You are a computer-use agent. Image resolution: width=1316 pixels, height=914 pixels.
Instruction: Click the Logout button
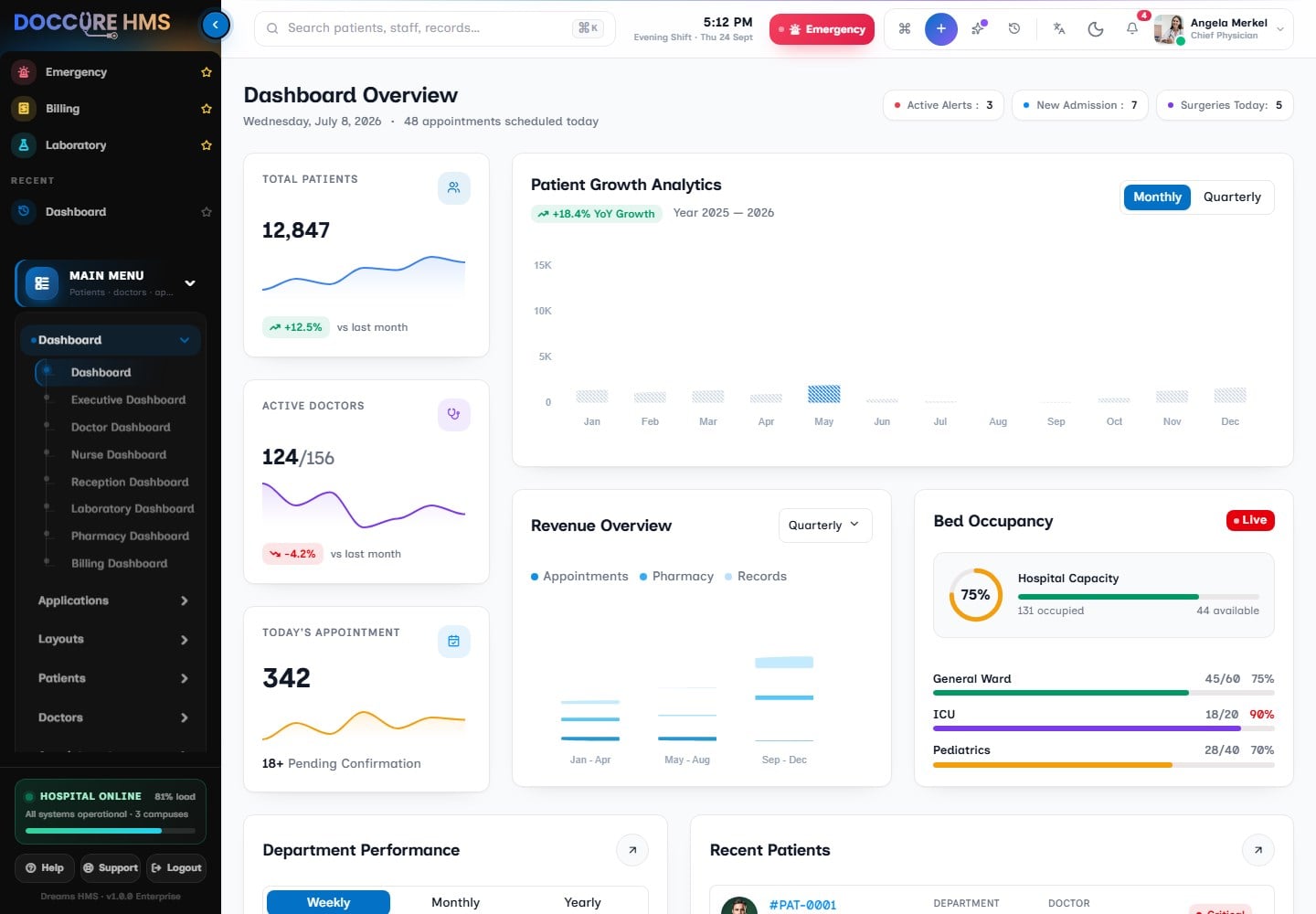(176, 868)
